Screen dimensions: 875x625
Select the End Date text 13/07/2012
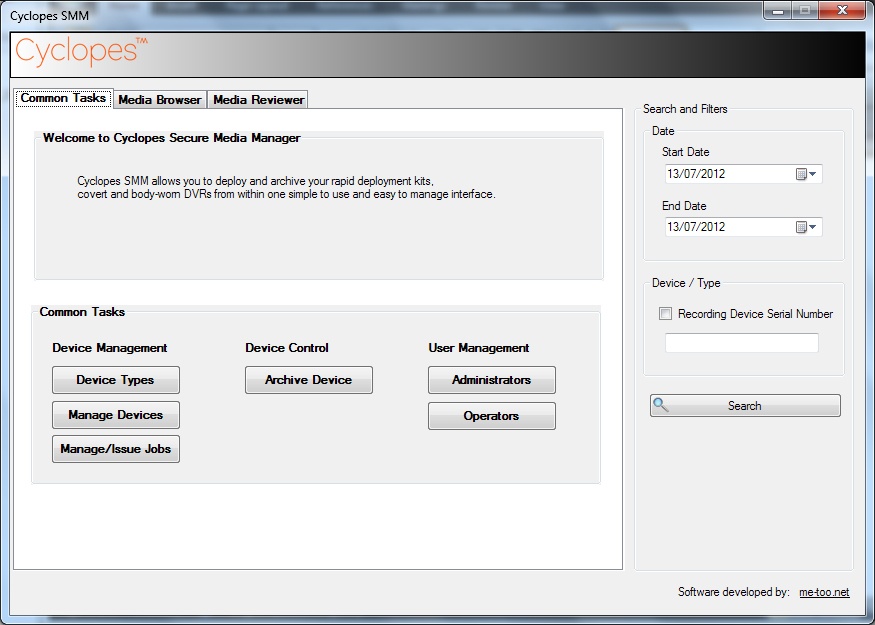coord(696,227)
